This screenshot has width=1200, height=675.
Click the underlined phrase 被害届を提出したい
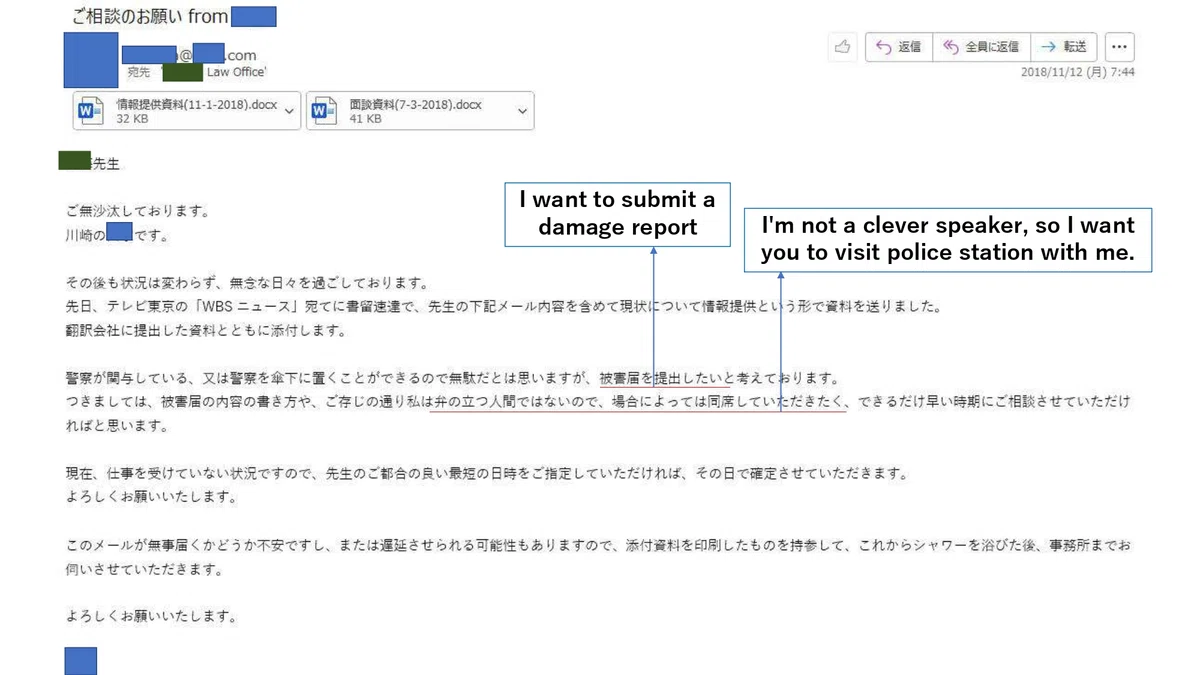664,378
